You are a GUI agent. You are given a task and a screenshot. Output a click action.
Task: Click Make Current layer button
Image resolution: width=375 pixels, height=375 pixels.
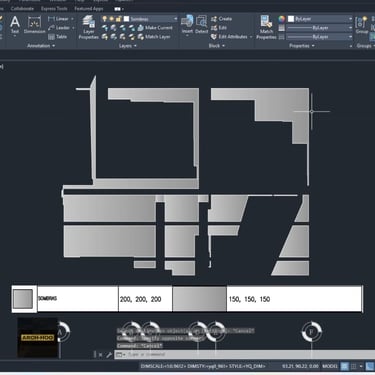[x=155, y=28]
